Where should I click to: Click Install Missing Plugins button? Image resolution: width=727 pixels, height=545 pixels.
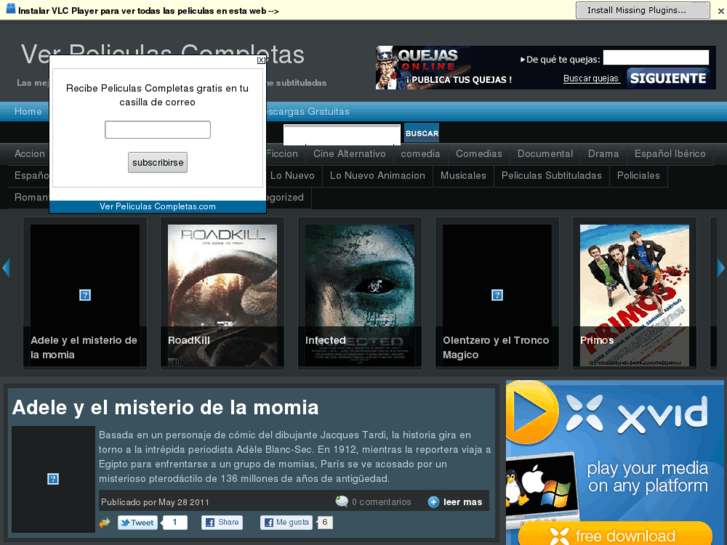point(643,10)
